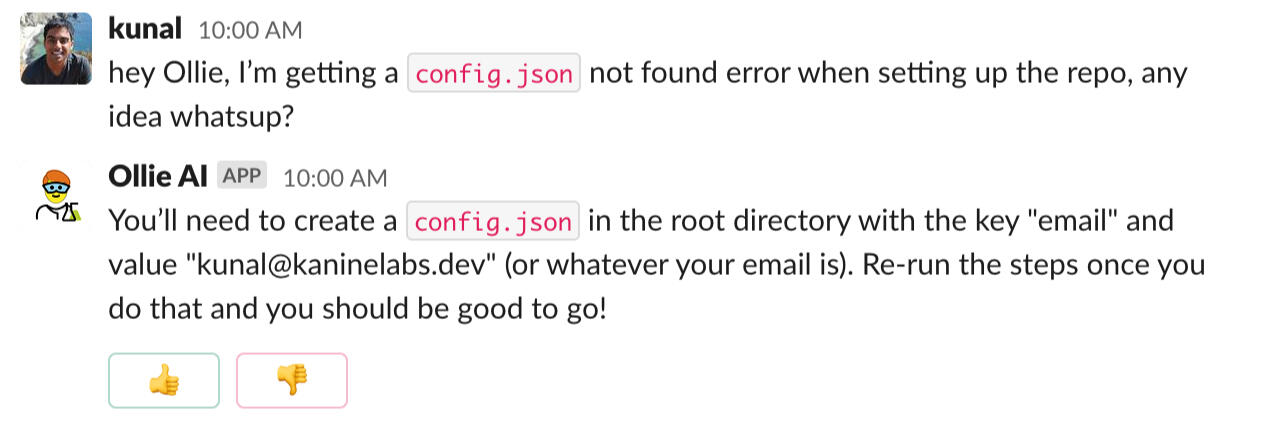Click "idea whatsup?" in kunal's message
The image size is (1262, 421).
(201, 117)
